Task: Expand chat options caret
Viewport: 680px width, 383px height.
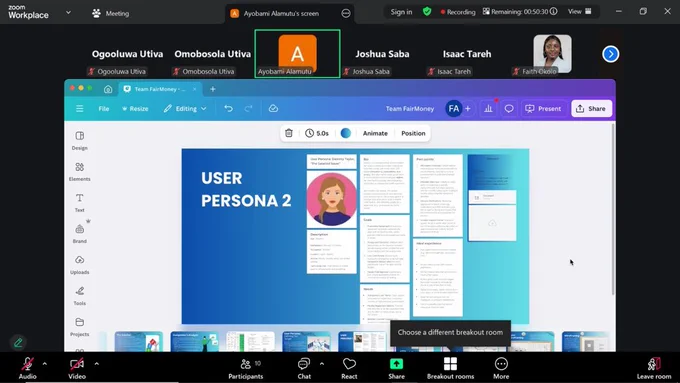Action: [322, 363]
